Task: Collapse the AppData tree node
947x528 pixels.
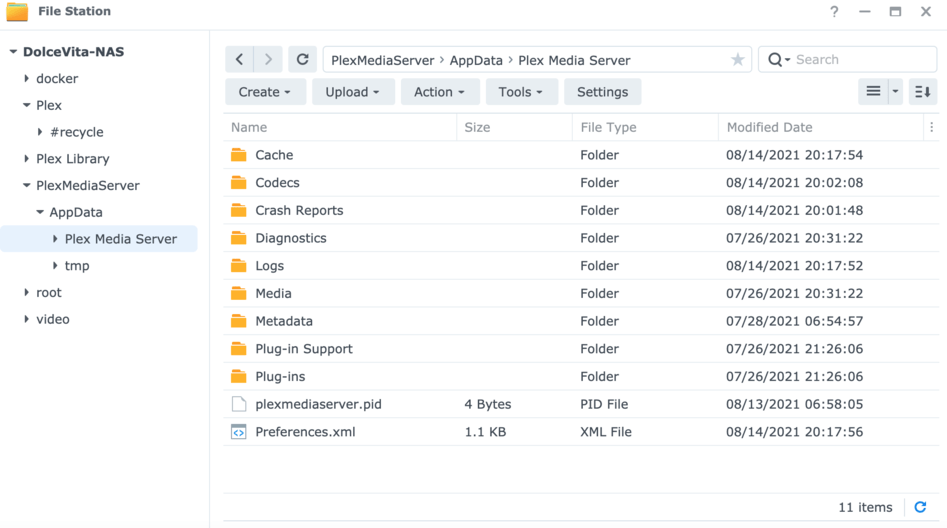Action: click(x=40, y=212)
